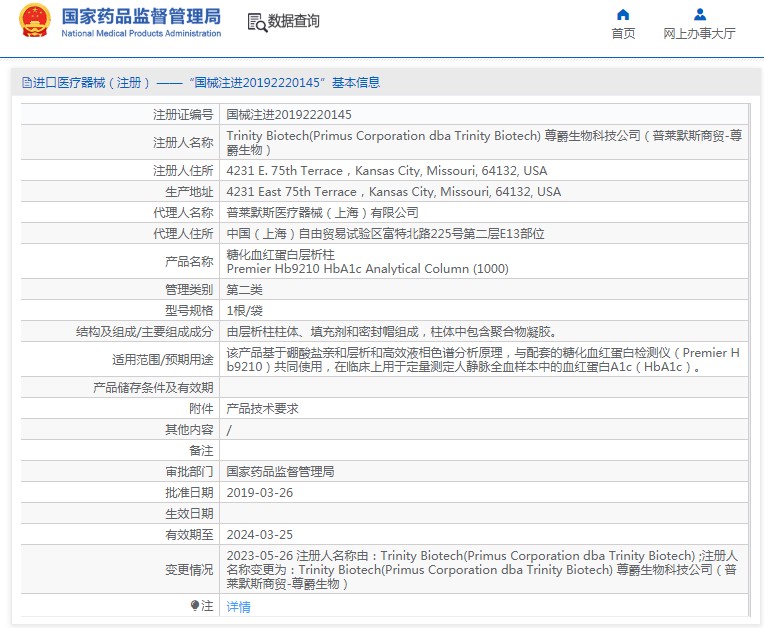Click the 注册人名称 label cell
The height and width of the screenshot is (628, 764).
point(183,142)
